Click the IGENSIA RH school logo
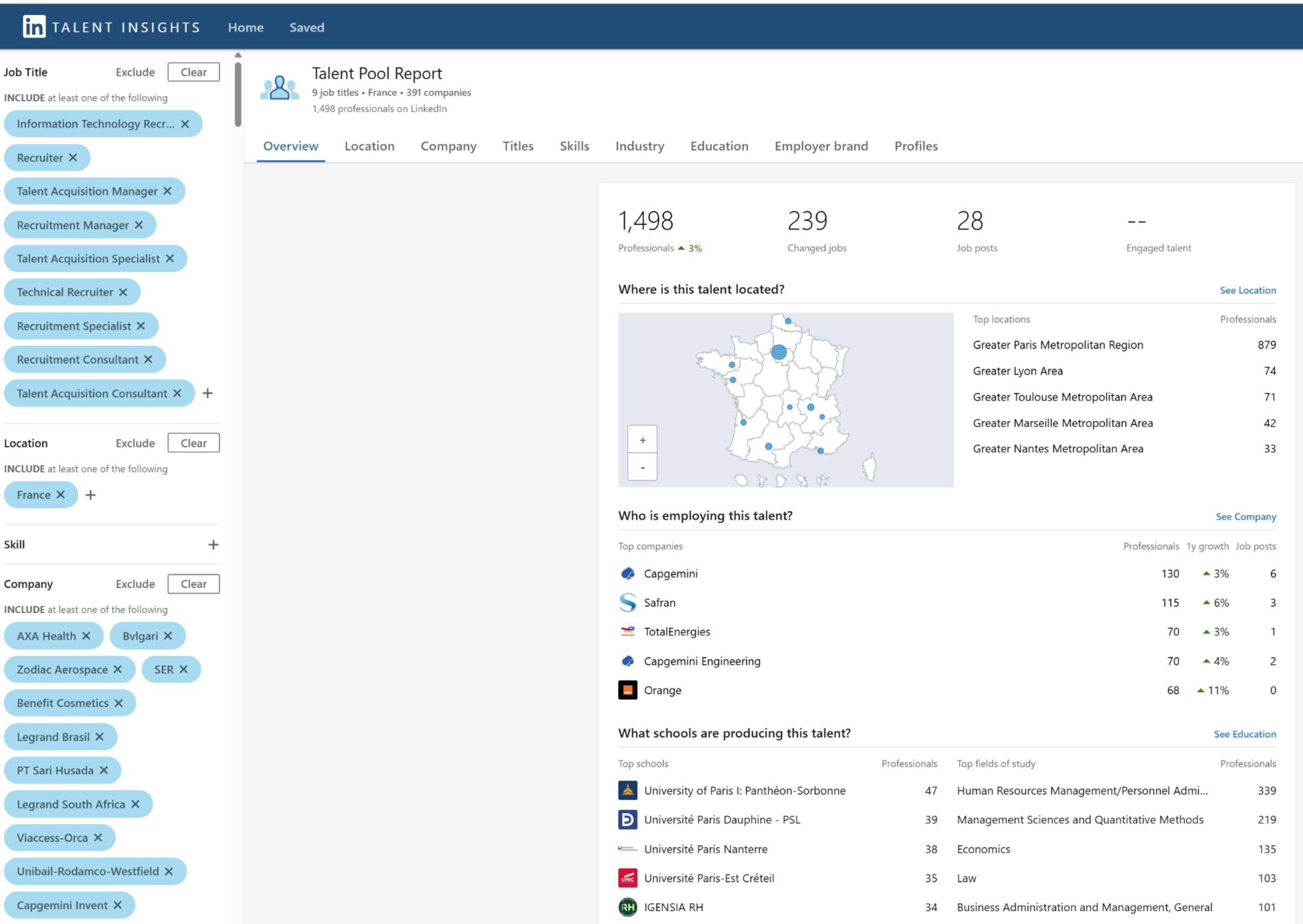Image resolution: width=1303 pixels, height=924 pixels. pos(627,907)
